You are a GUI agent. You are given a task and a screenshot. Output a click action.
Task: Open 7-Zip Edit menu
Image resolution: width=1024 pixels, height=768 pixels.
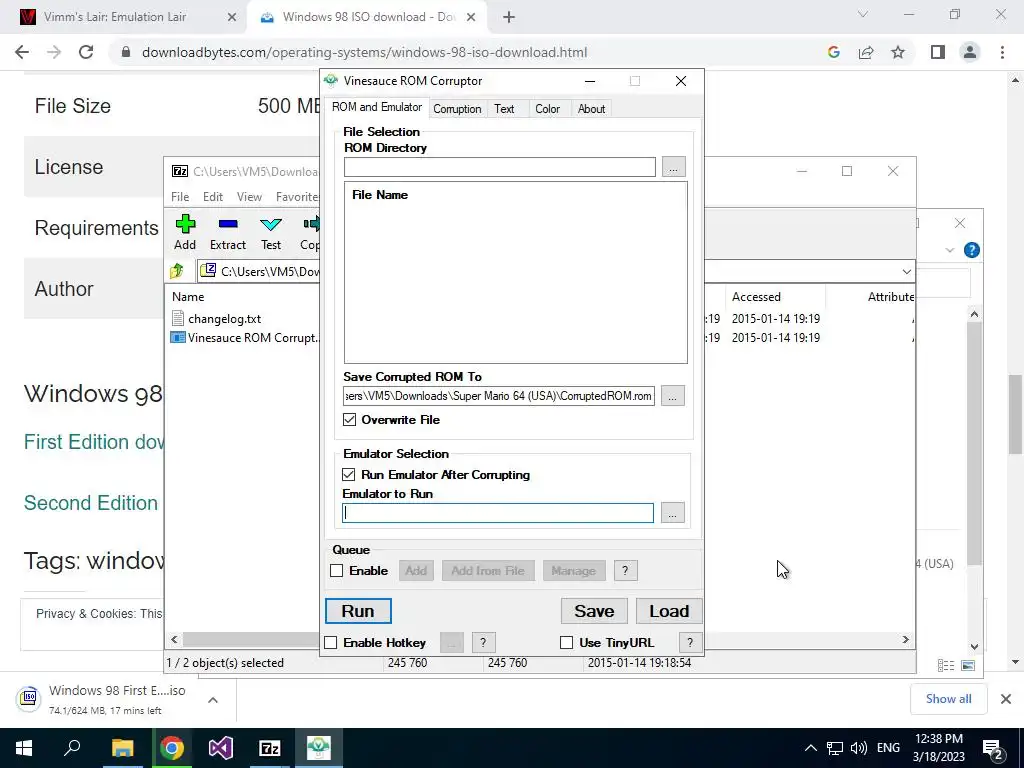(x=213, y=197)
